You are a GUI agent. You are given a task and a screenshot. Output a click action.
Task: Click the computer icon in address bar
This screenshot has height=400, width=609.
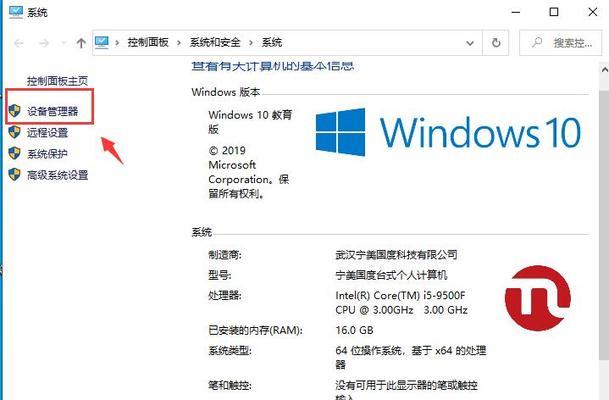pos(102,42)
